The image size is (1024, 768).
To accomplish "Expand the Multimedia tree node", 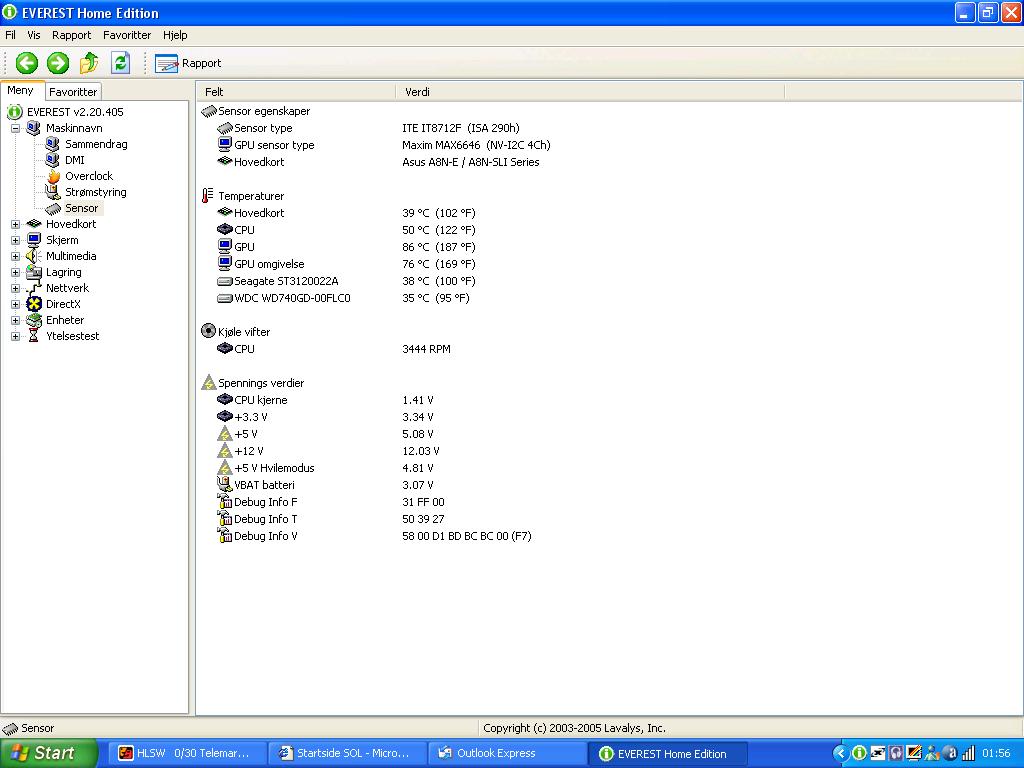I will click(16, 256).
